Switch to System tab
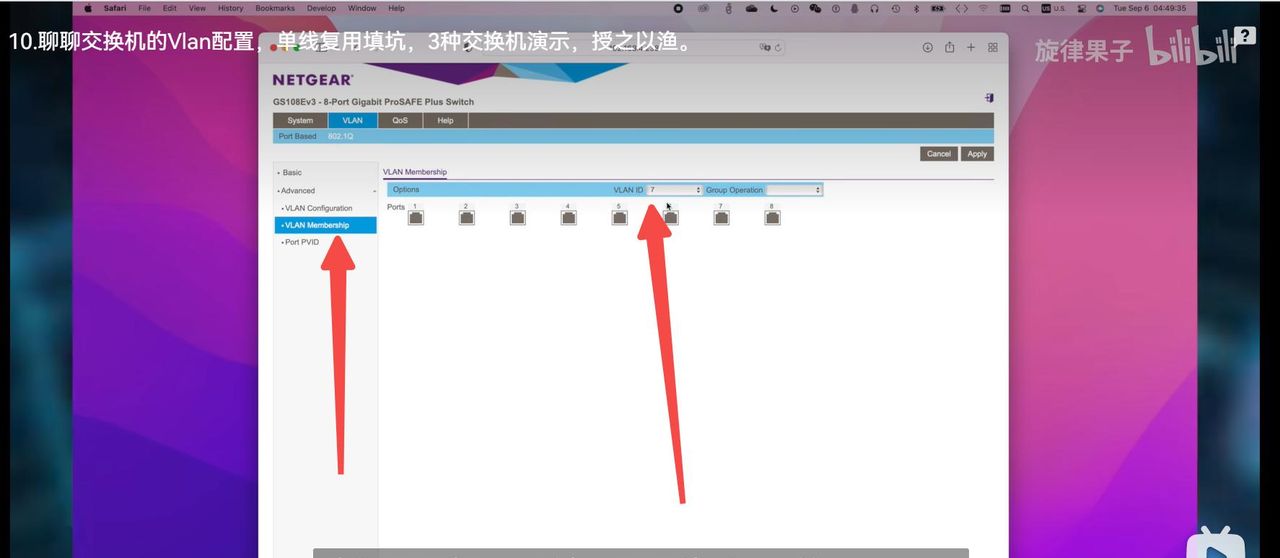The image size is (1280, 558). point(300,120)
